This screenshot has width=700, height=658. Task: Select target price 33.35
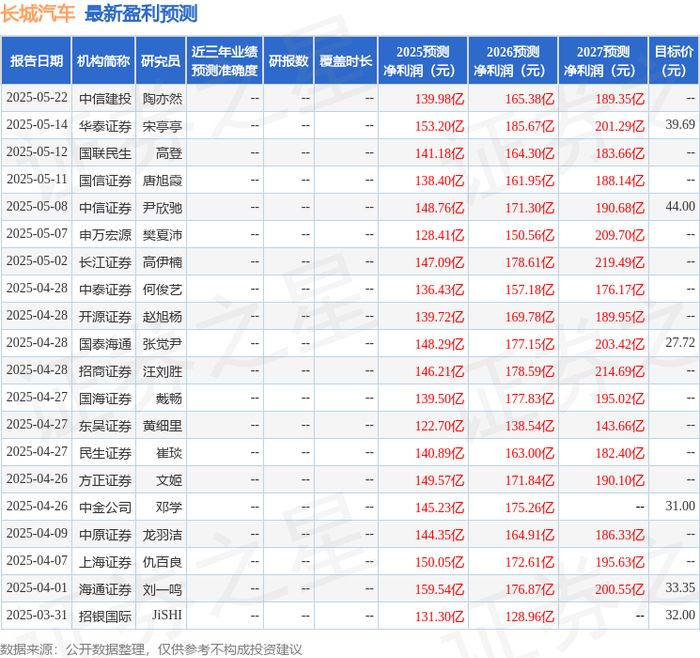[x=680, y=587]
